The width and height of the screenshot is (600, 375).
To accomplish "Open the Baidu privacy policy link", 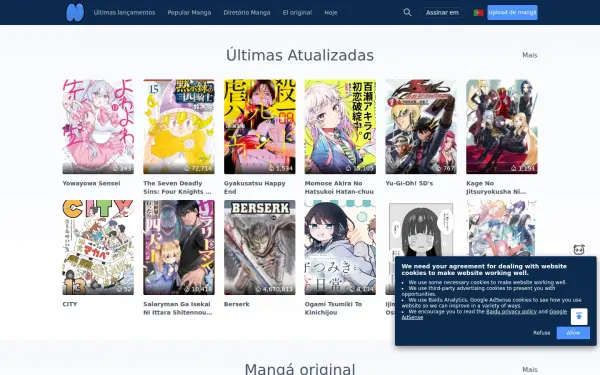I will pos(511,311).
